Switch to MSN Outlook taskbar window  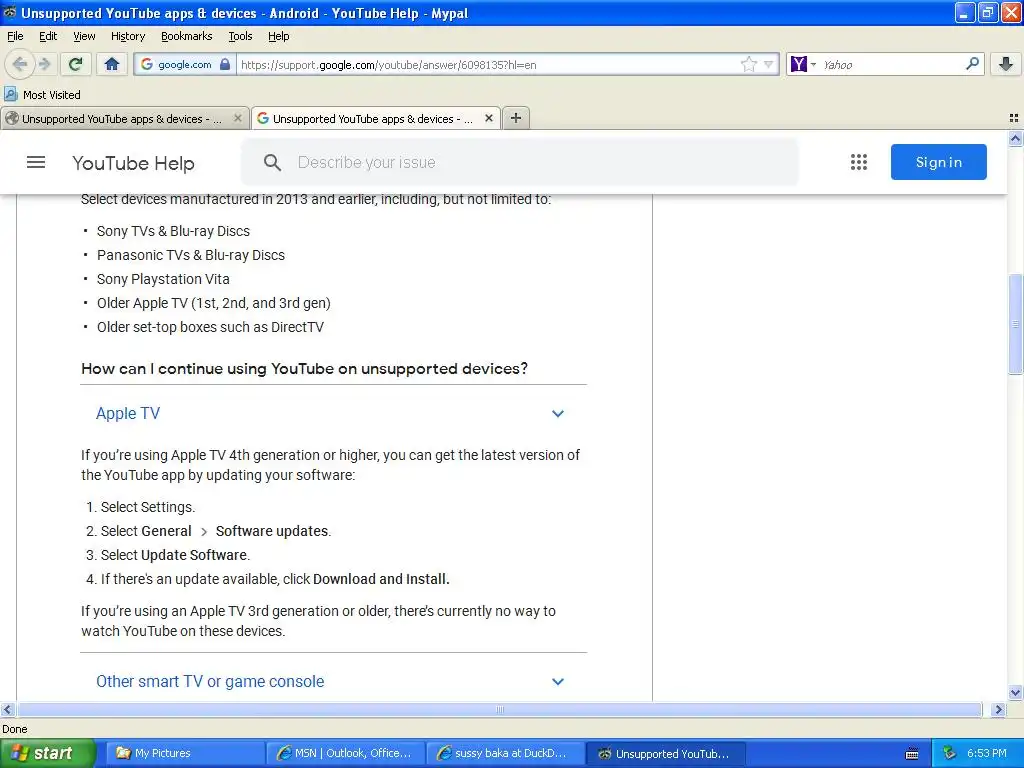pos(345,753)
